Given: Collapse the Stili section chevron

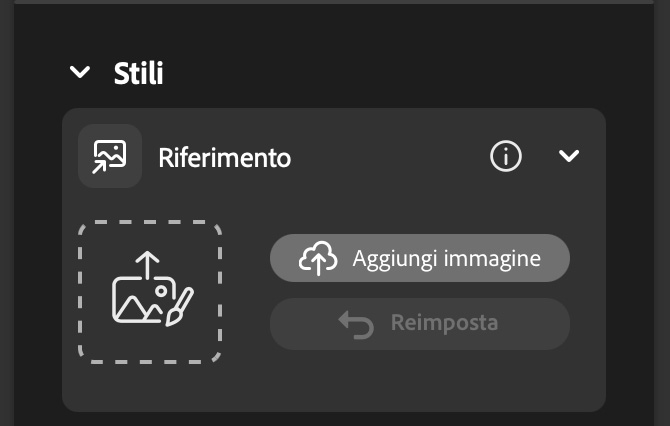Looking at the screenshot, I should pyautogui.click(x=79, y=73).
